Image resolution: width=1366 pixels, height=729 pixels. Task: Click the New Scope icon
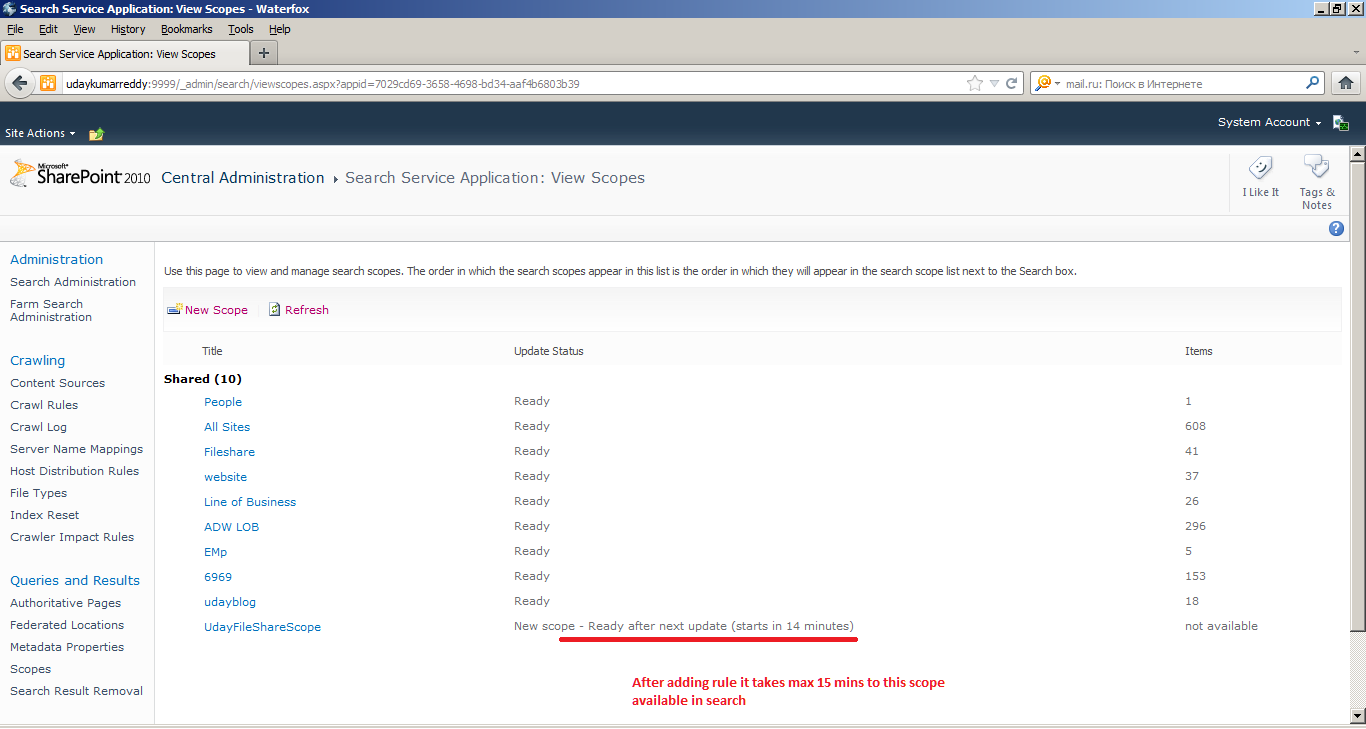[174, 310]
